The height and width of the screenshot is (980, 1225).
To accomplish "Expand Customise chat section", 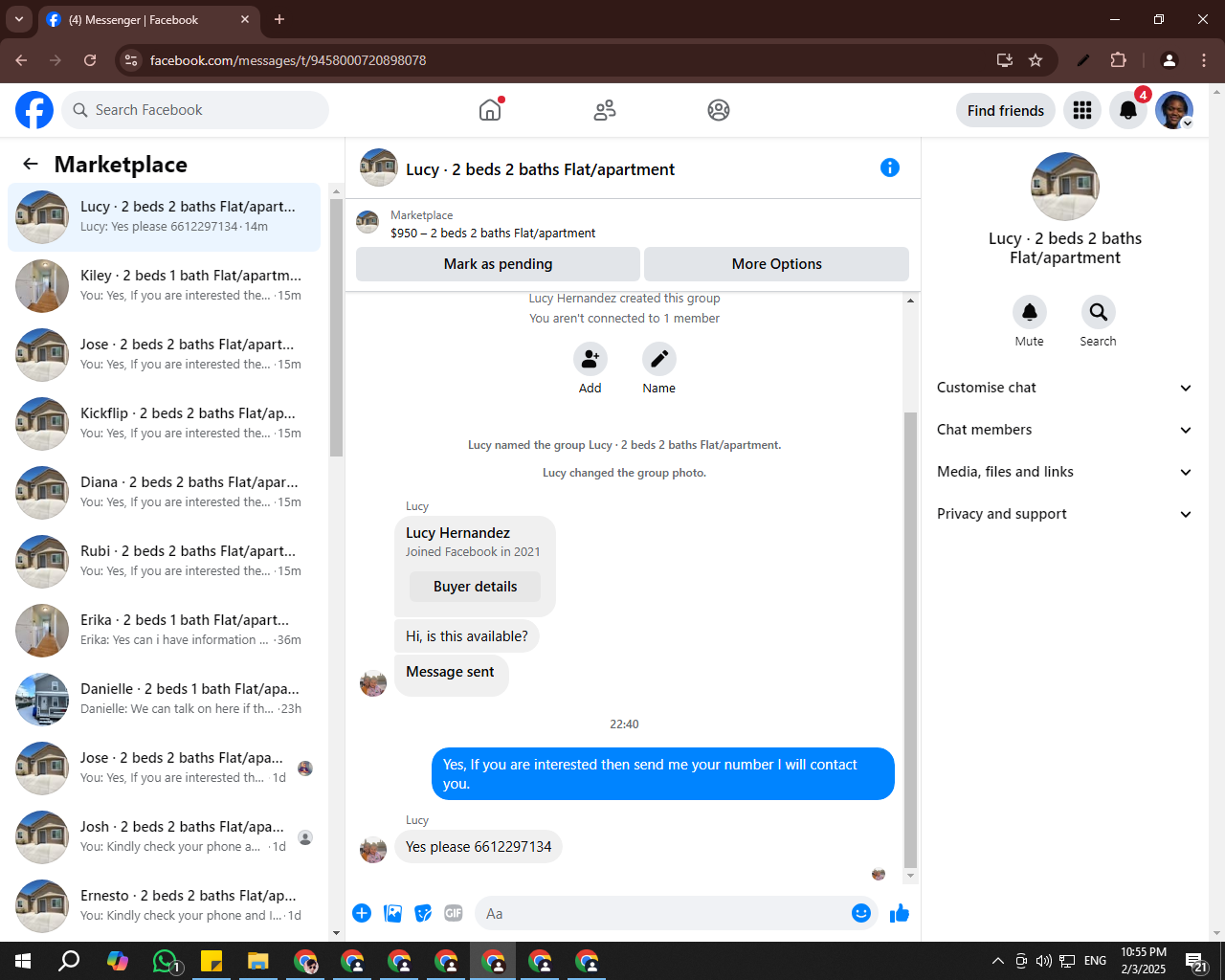I will [x=1064, y=388].
